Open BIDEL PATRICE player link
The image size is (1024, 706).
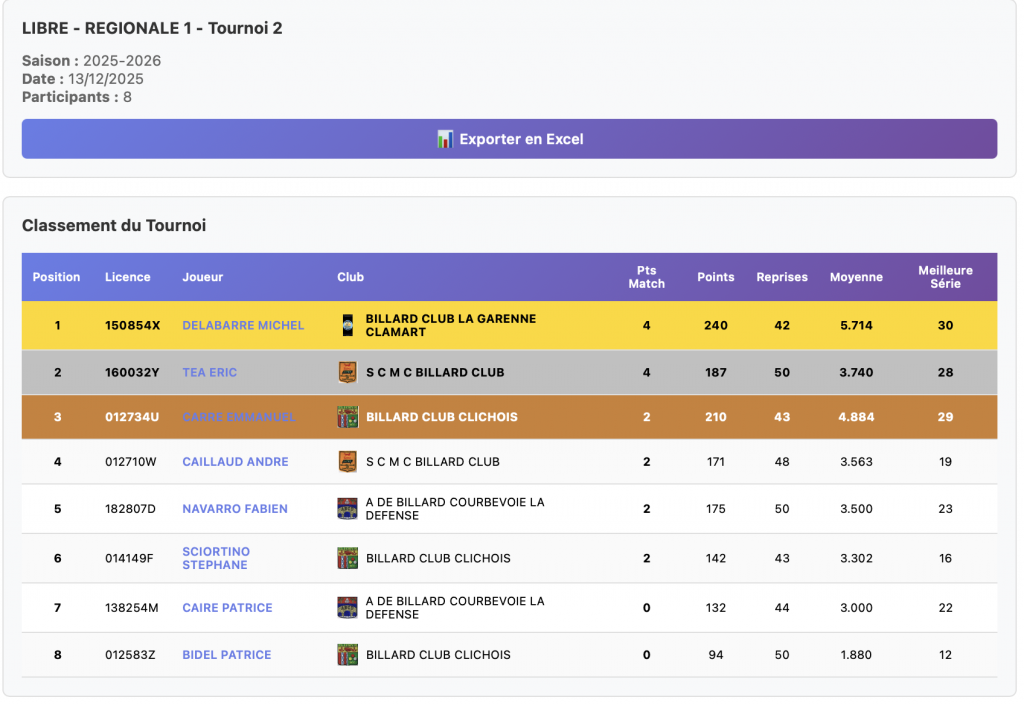tap(226, 655)
